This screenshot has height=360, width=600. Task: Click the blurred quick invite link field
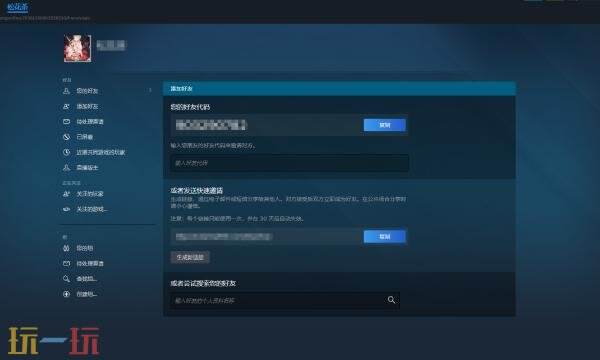coord(266,237)
